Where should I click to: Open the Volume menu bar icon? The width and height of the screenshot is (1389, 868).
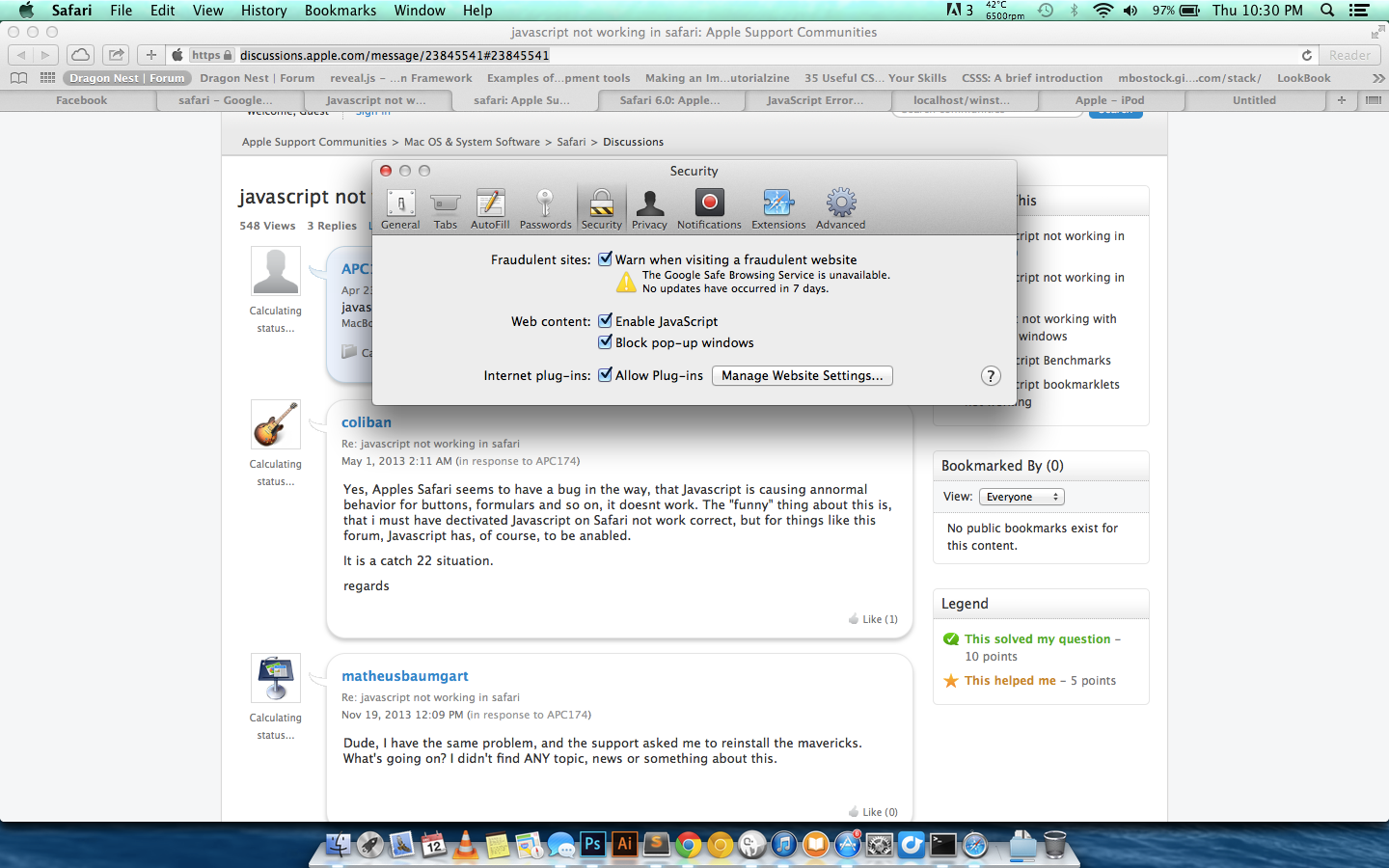coord(1130,11)
